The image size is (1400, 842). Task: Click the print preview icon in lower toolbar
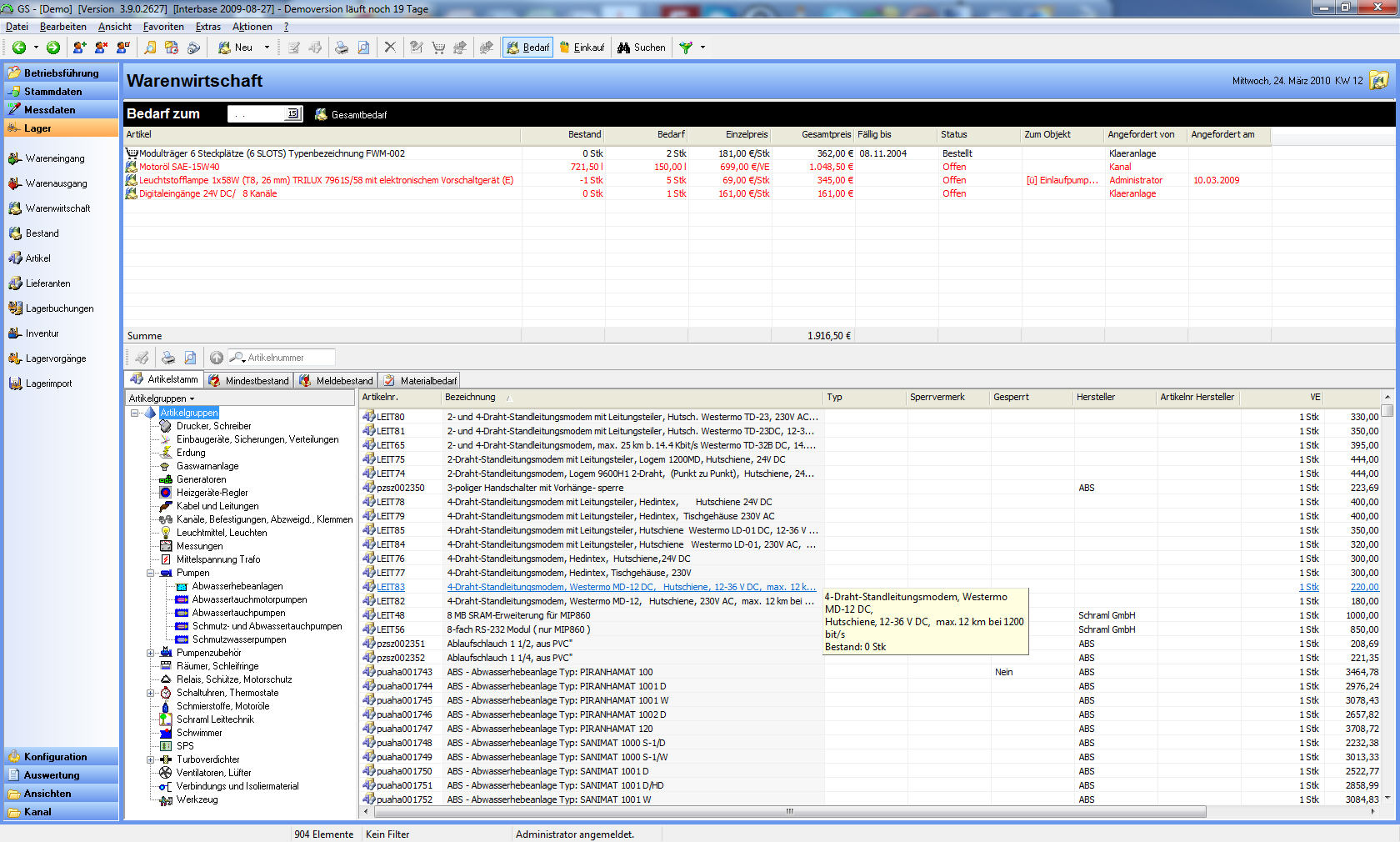(190, 358)
